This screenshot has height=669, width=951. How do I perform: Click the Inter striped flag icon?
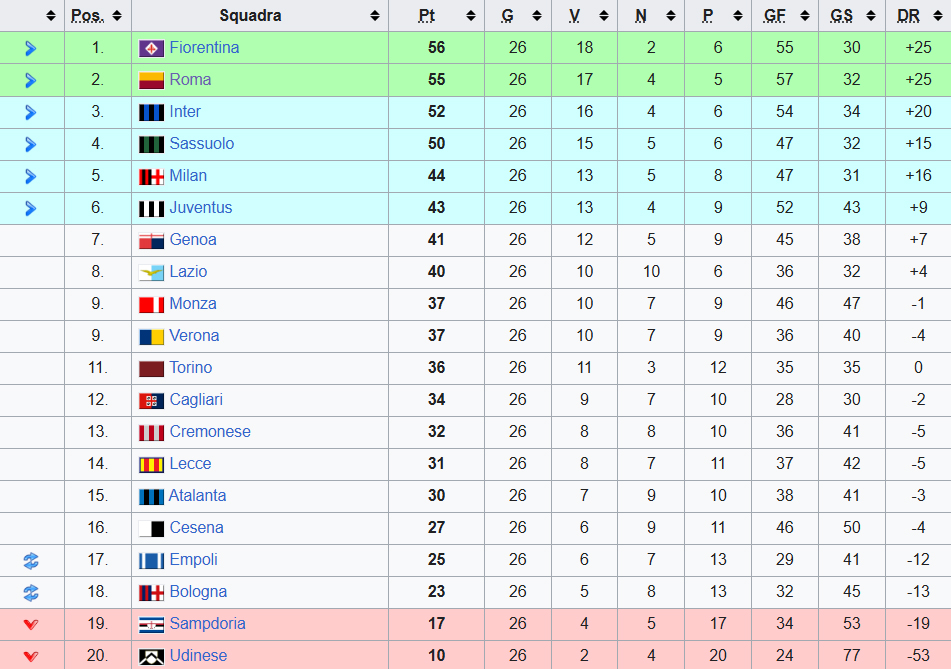click(x=151, y=112)
